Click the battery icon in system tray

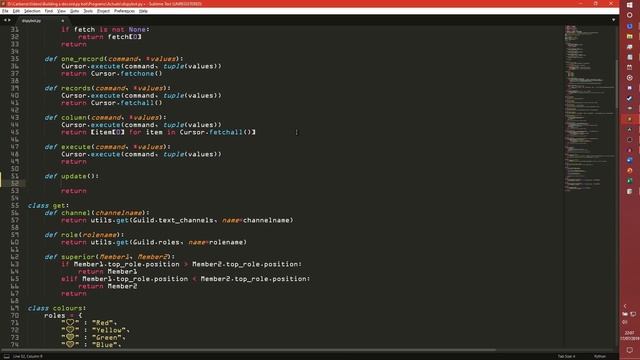click(625, 314)
